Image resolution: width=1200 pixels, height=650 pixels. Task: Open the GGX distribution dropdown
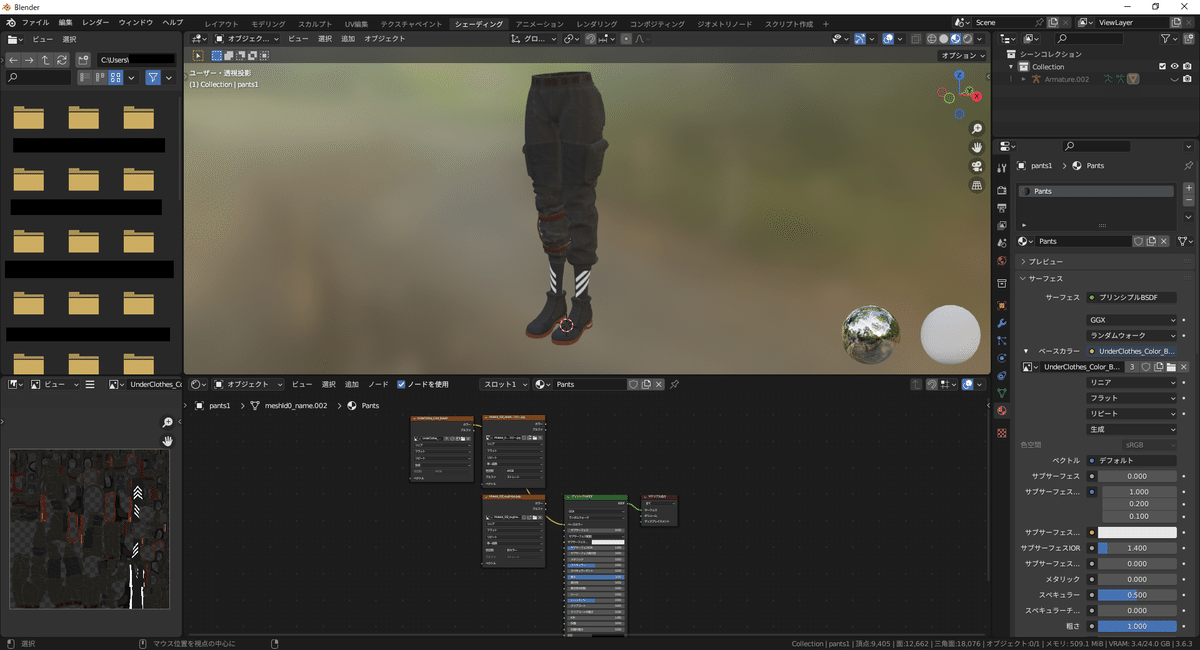[x=1132, y=320]
